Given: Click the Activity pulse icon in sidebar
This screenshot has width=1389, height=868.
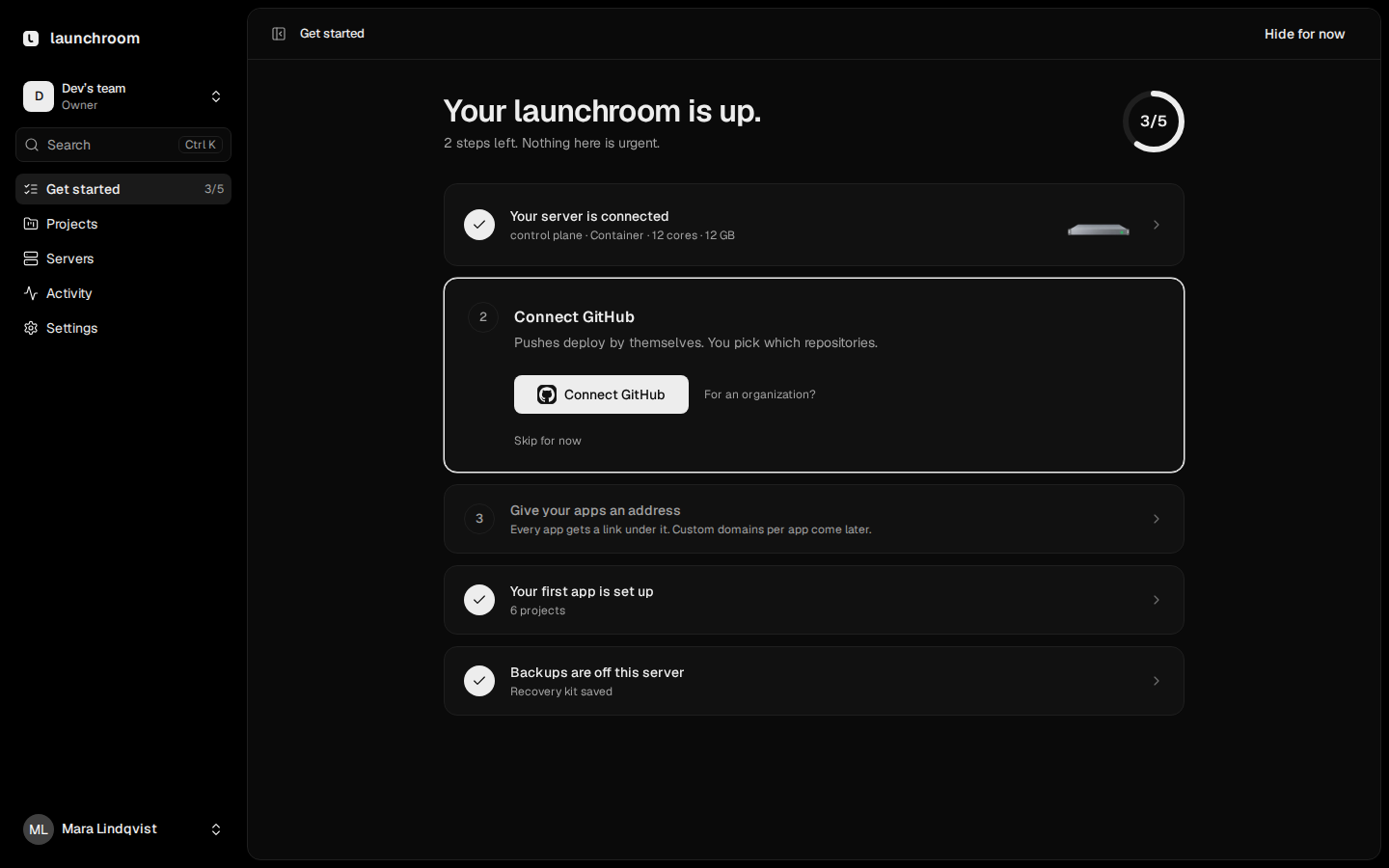Looking at the screenshot, I should [31, 293].
